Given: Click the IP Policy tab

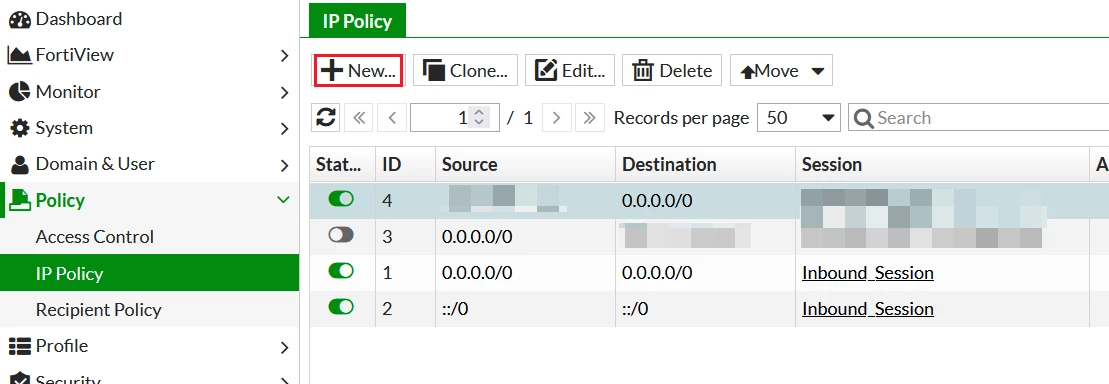Looking at the screenshot, I should point(357,21).
